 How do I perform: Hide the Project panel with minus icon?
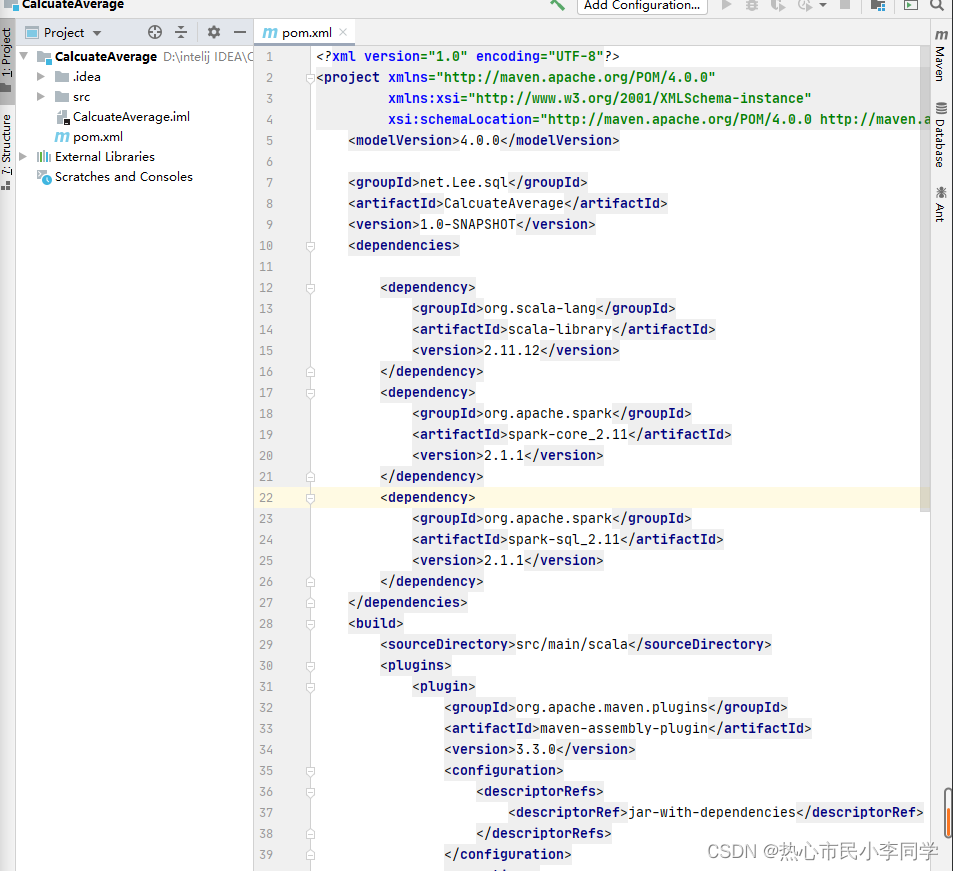click(240, 32)
